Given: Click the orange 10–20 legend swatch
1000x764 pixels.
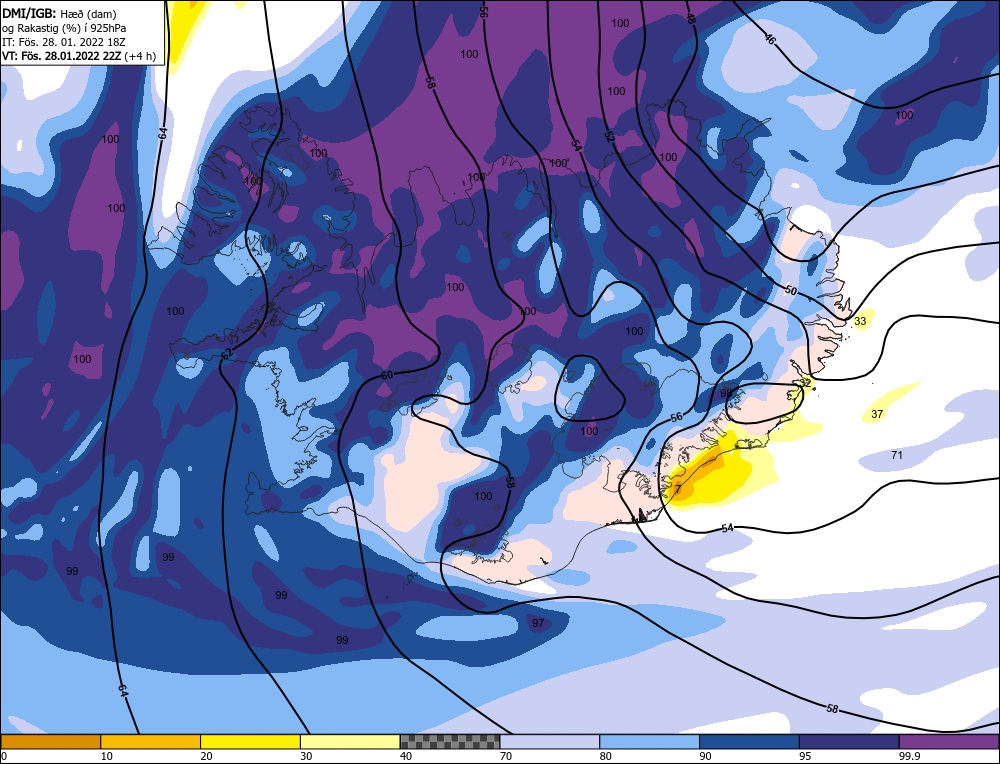Looking at the screenshot, I should click(151, 741).
